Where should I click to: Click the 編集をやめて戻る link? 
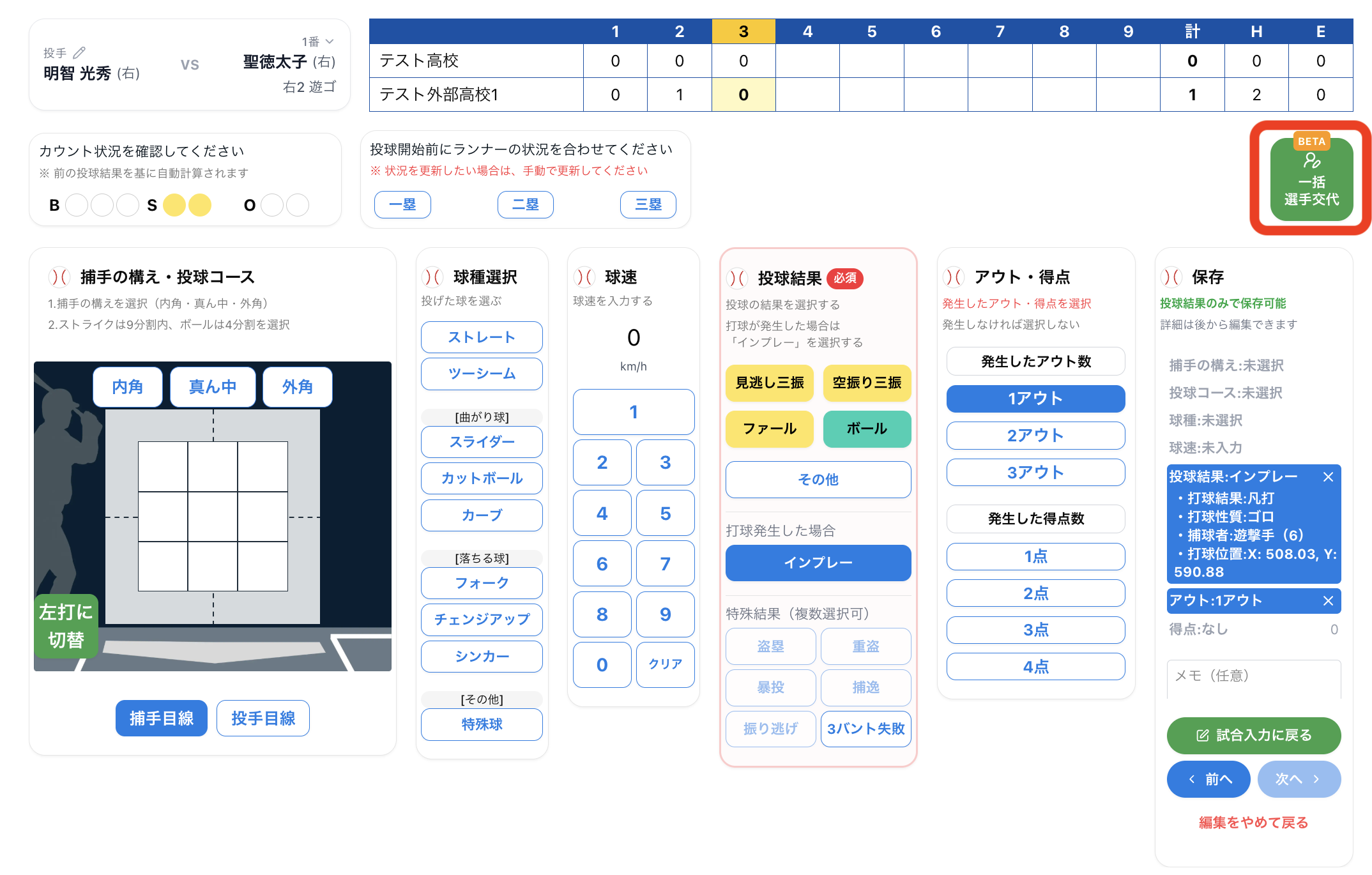(x=1253, y=823)
